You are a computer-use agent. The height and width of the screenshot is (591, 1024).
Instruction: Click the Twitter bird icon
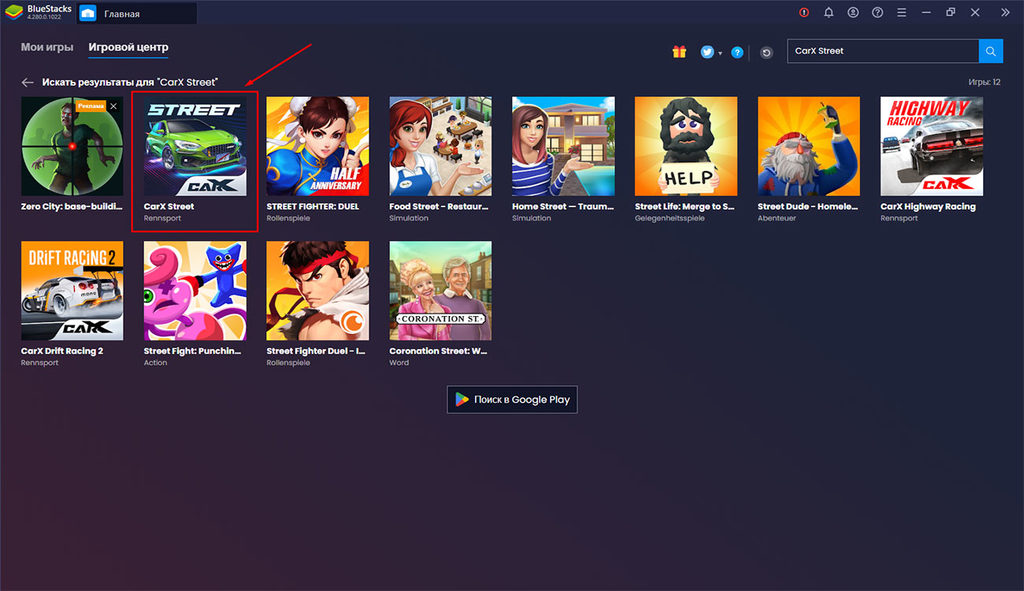[x=707, y=52]
